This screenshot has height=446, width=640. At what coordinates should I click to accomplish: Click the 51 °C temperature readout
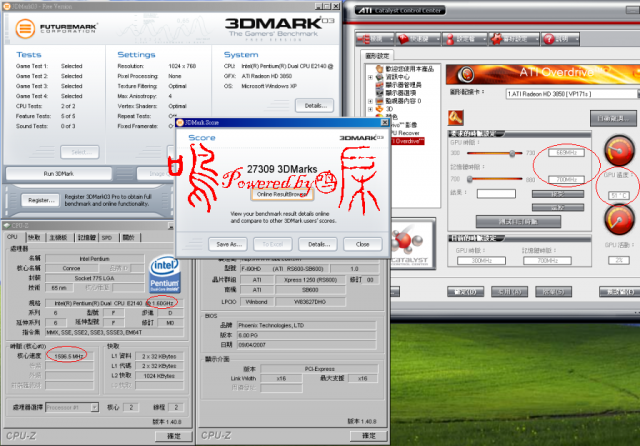pyautogui.click(x=619, y=196)
